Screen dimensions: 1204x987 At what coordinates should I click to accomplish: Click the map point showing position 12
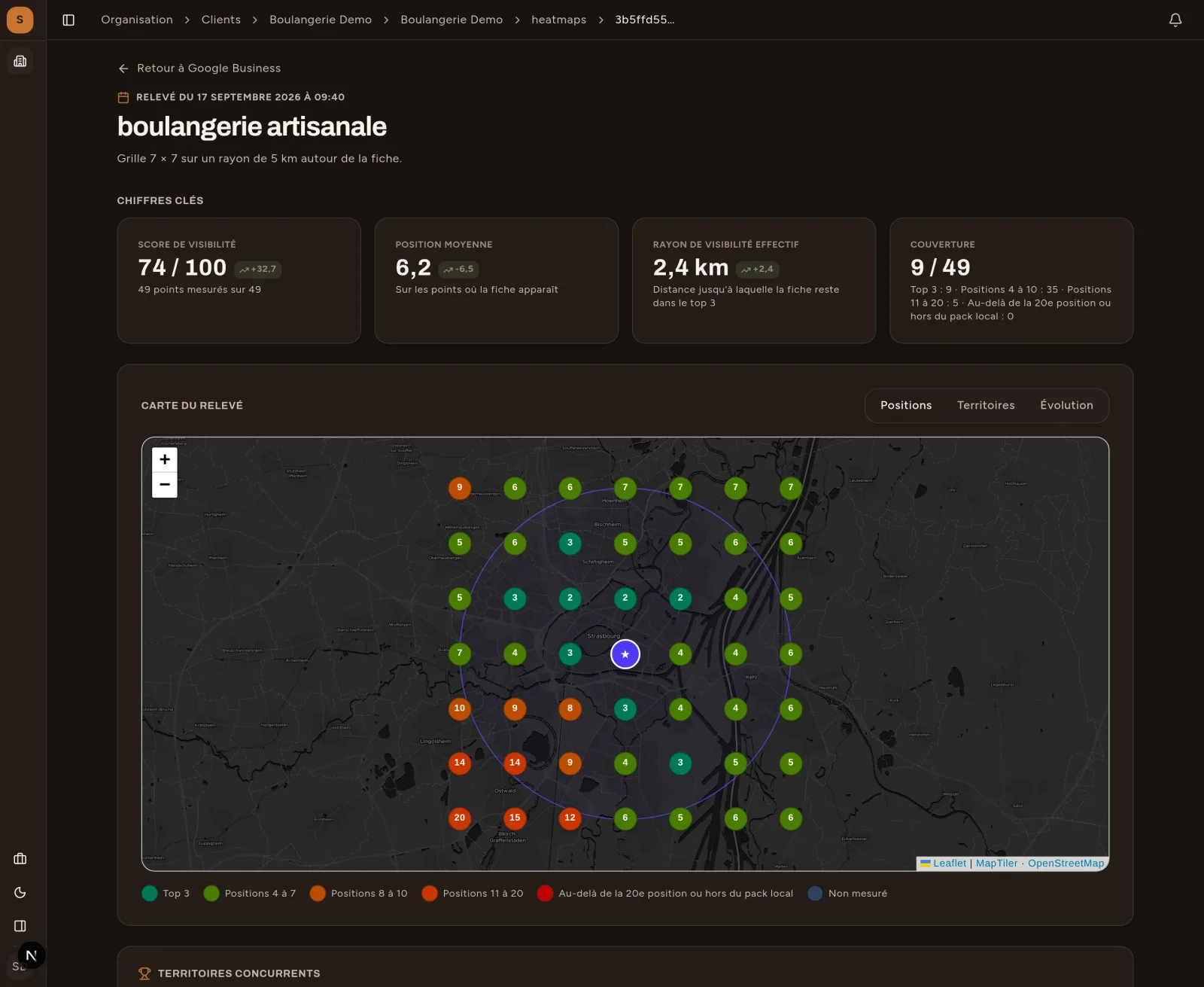click(x=570, y=818)
